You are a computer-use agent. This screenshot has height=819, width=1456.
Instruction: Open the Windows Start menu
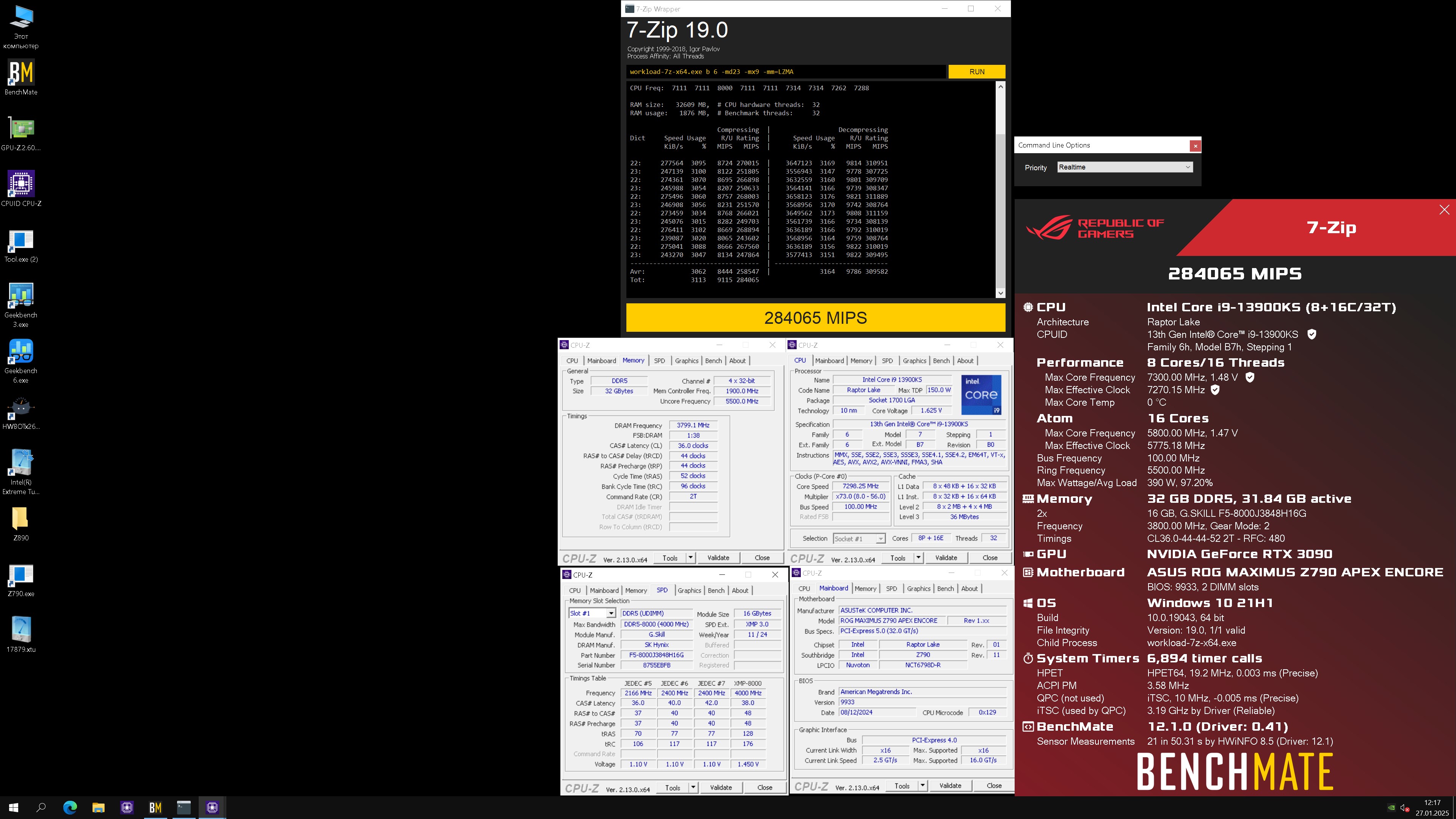pos(14,808)
